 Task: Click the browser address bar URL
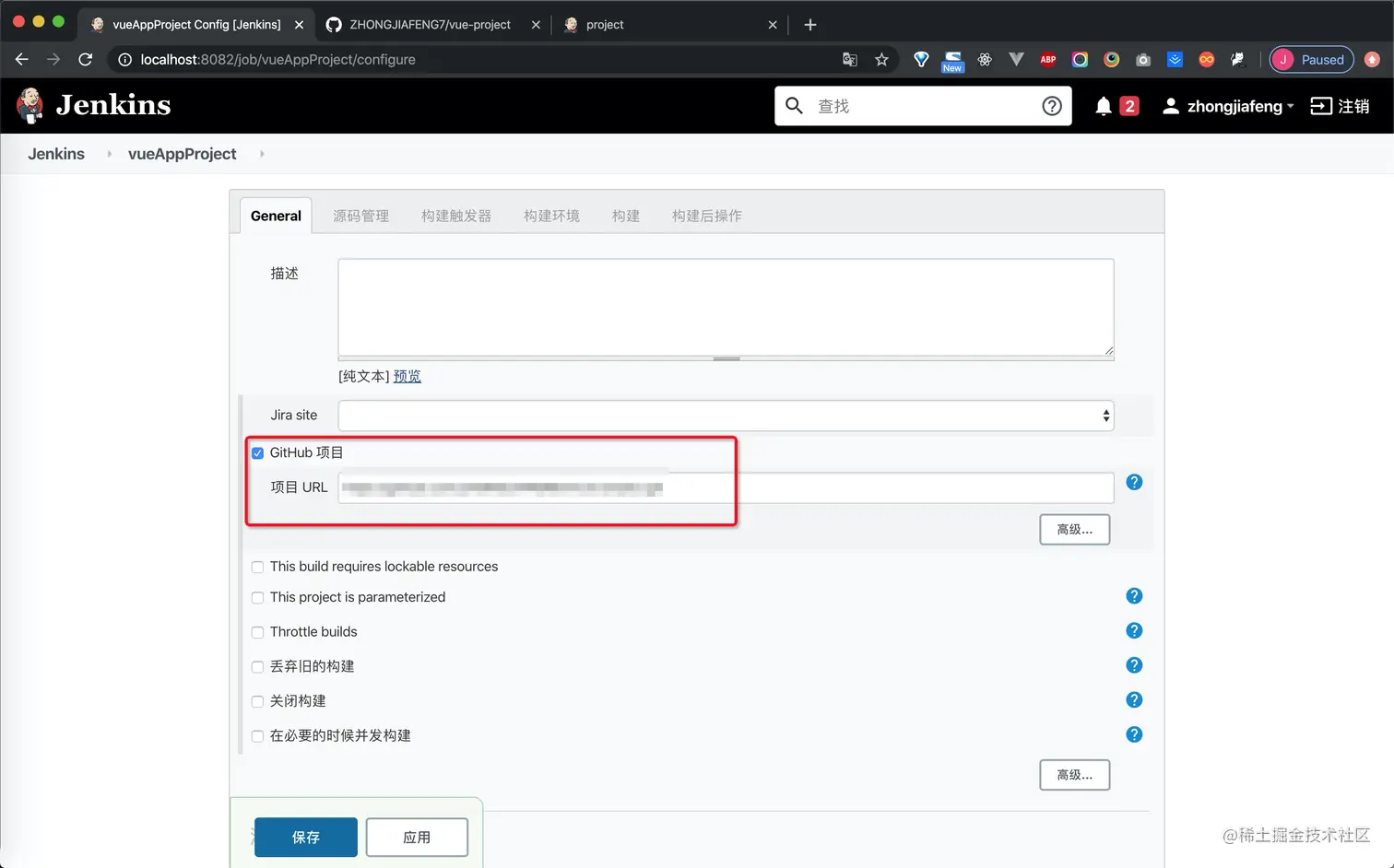(x=278, y=59)
